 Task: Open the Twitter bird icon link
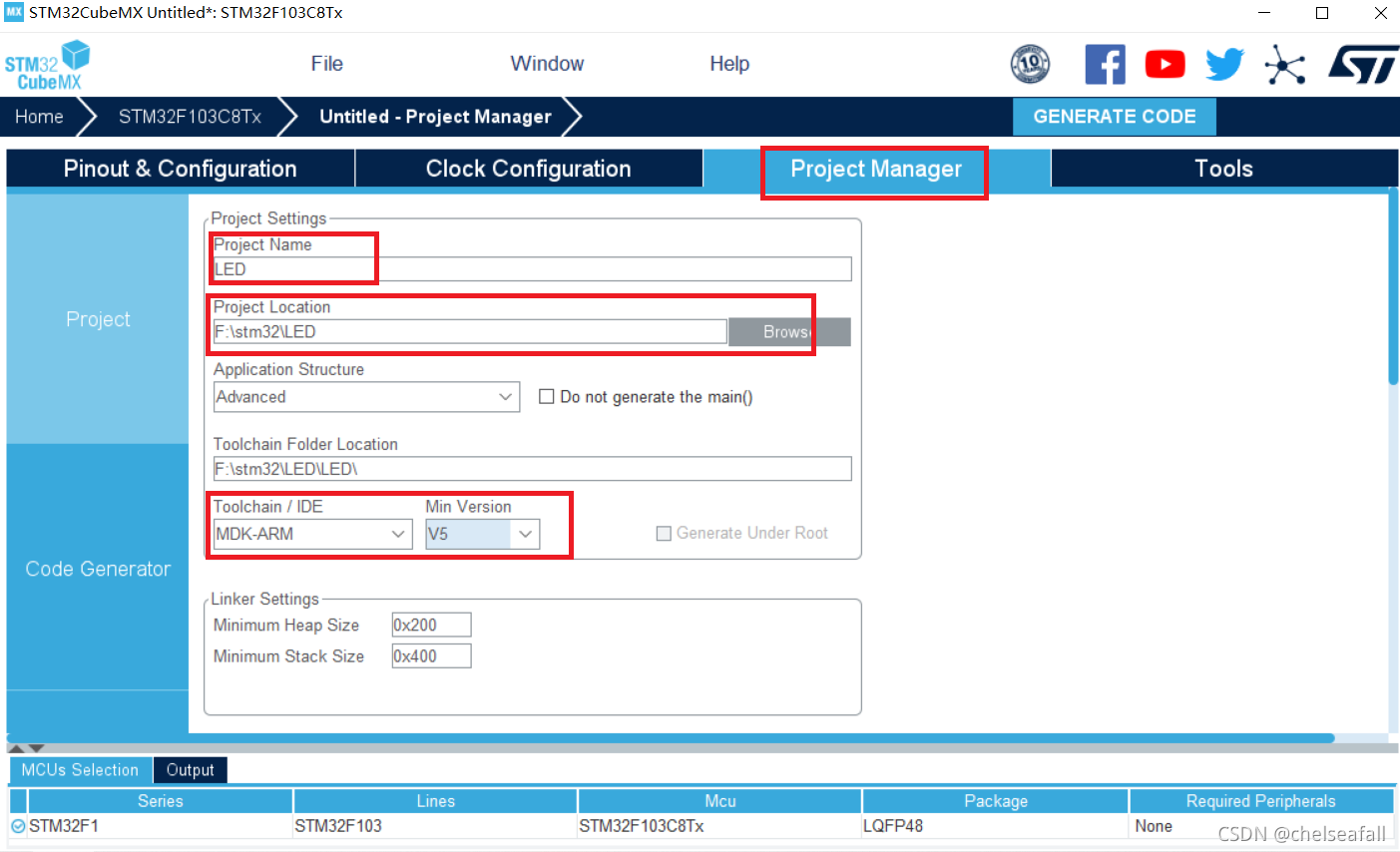tap(1224, 65)
